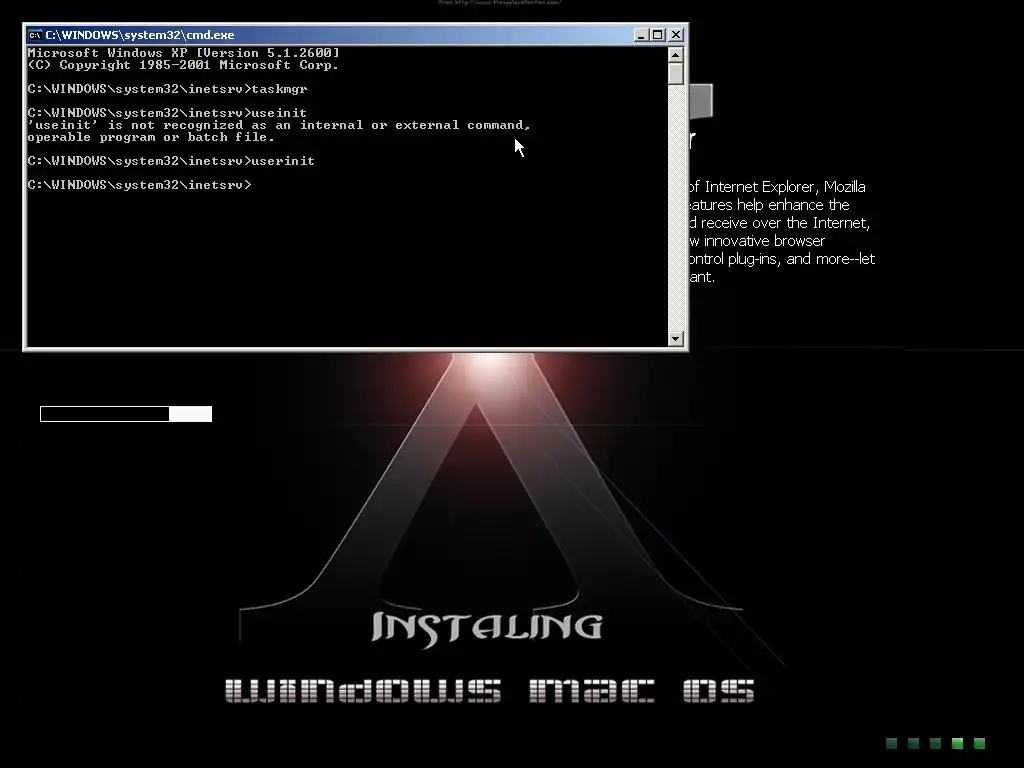Viewport: 1024px width, 768px height.
Task: Click the brightest green setup indicator square
Action: (x=957, y=743)
